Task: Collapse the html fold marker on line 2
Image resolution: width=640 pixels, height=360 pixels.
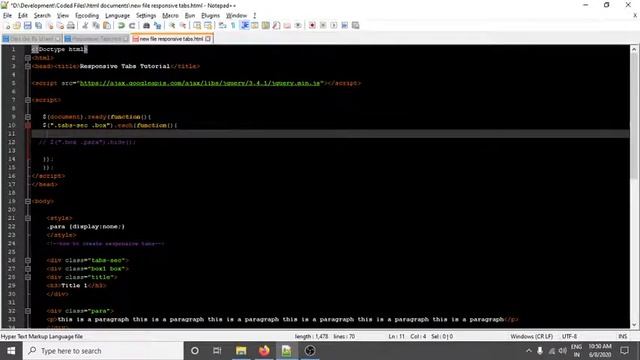Action: tap(28, 58)
